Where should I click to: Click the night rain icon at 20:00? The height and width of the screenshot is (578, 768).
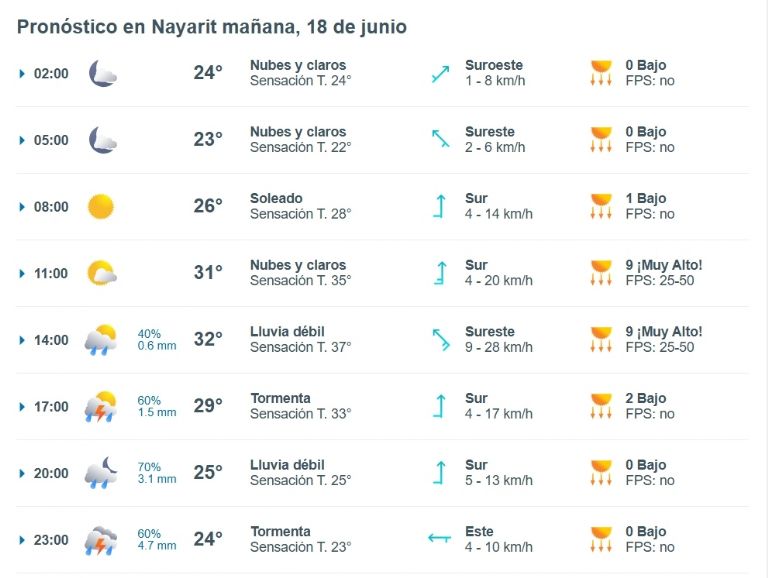click(x=101, y=473)
